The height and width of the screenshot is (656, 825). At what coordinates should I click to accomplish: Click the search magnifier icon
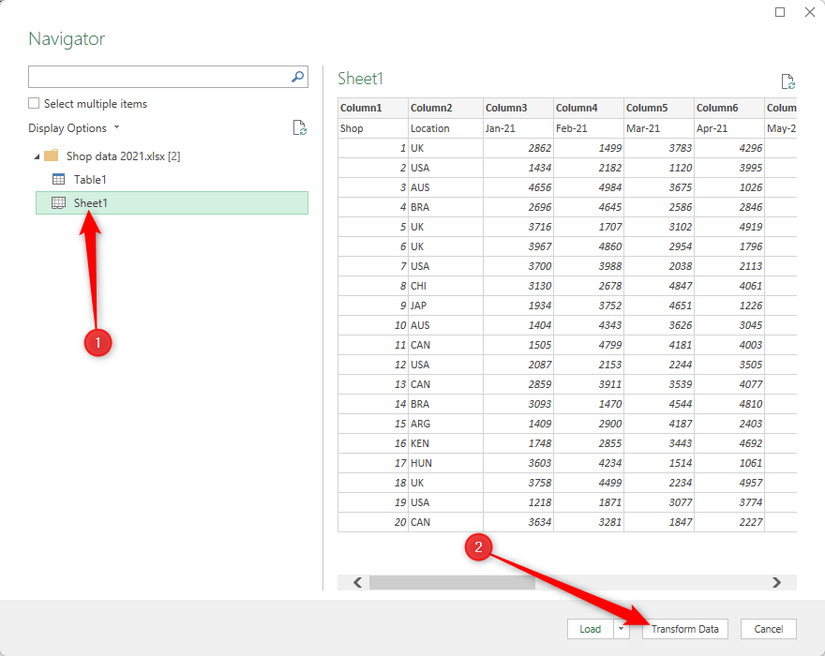pyautogui.click(x=296, y=76)
